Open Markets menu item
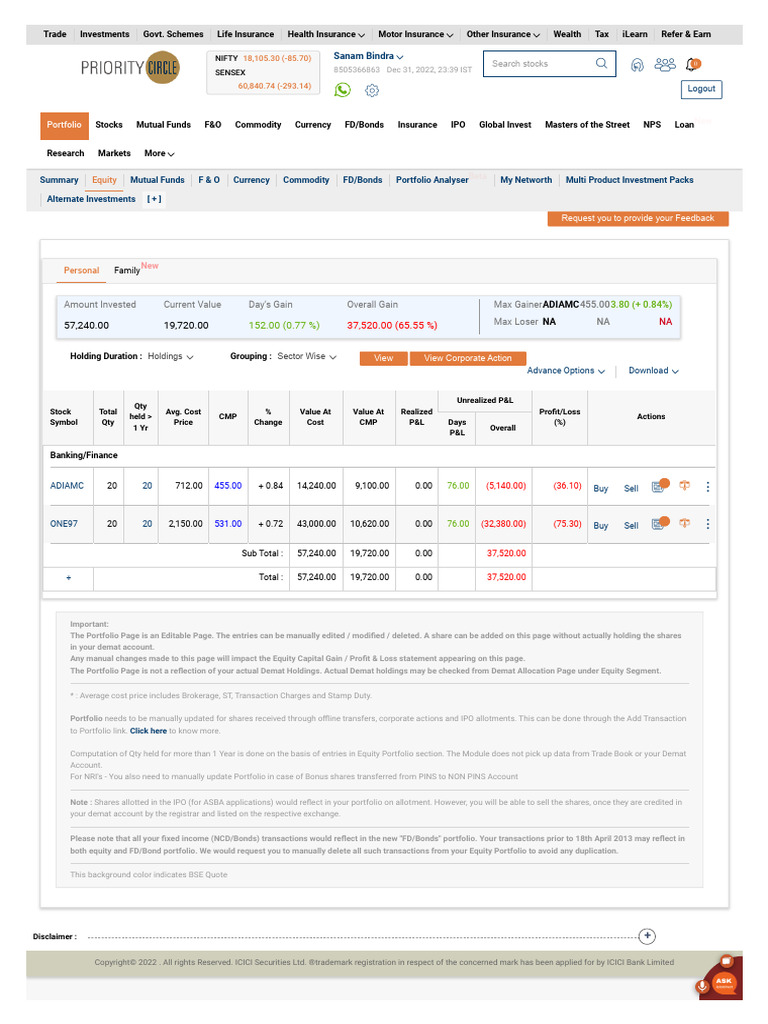 pos(114,153)
